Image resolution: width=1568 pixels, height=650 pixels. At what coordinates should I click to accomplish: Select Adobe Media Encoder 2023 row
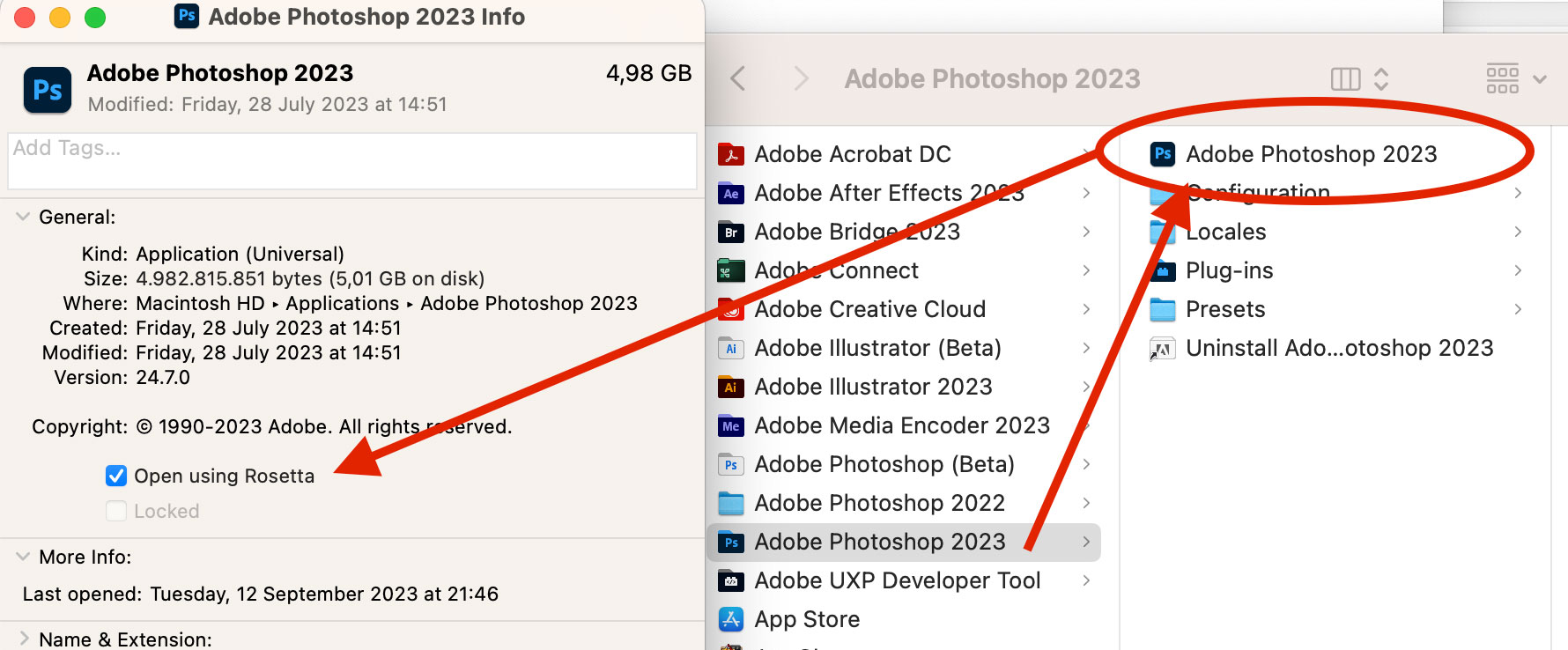tap(904, 425)
